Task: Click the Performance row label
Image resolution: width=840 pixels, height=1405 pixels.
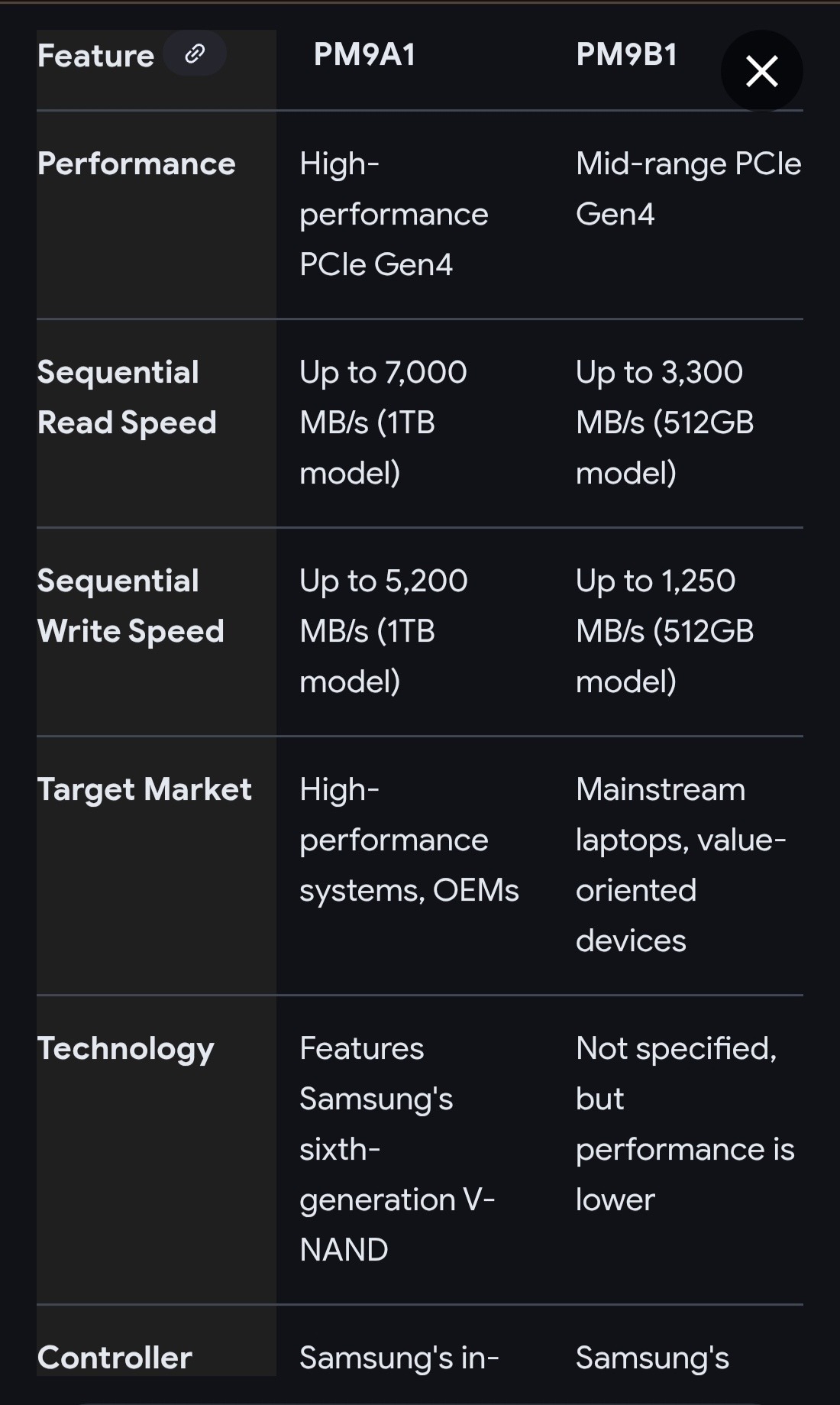Action: (x=136, y=163)
